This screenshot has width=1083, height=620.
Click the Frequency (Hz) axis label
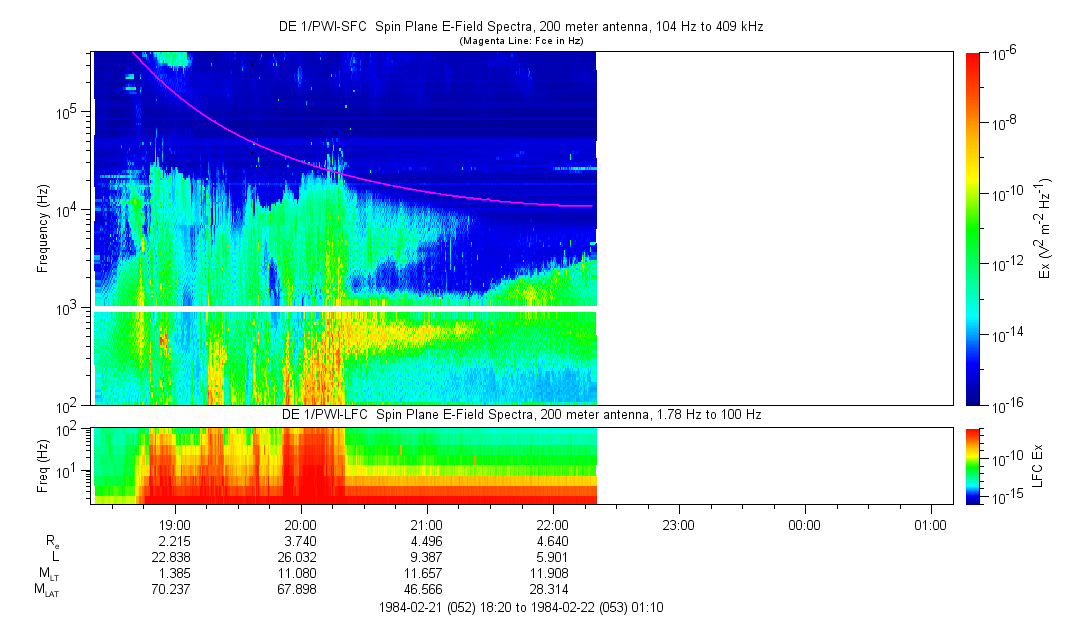(43, 229)
